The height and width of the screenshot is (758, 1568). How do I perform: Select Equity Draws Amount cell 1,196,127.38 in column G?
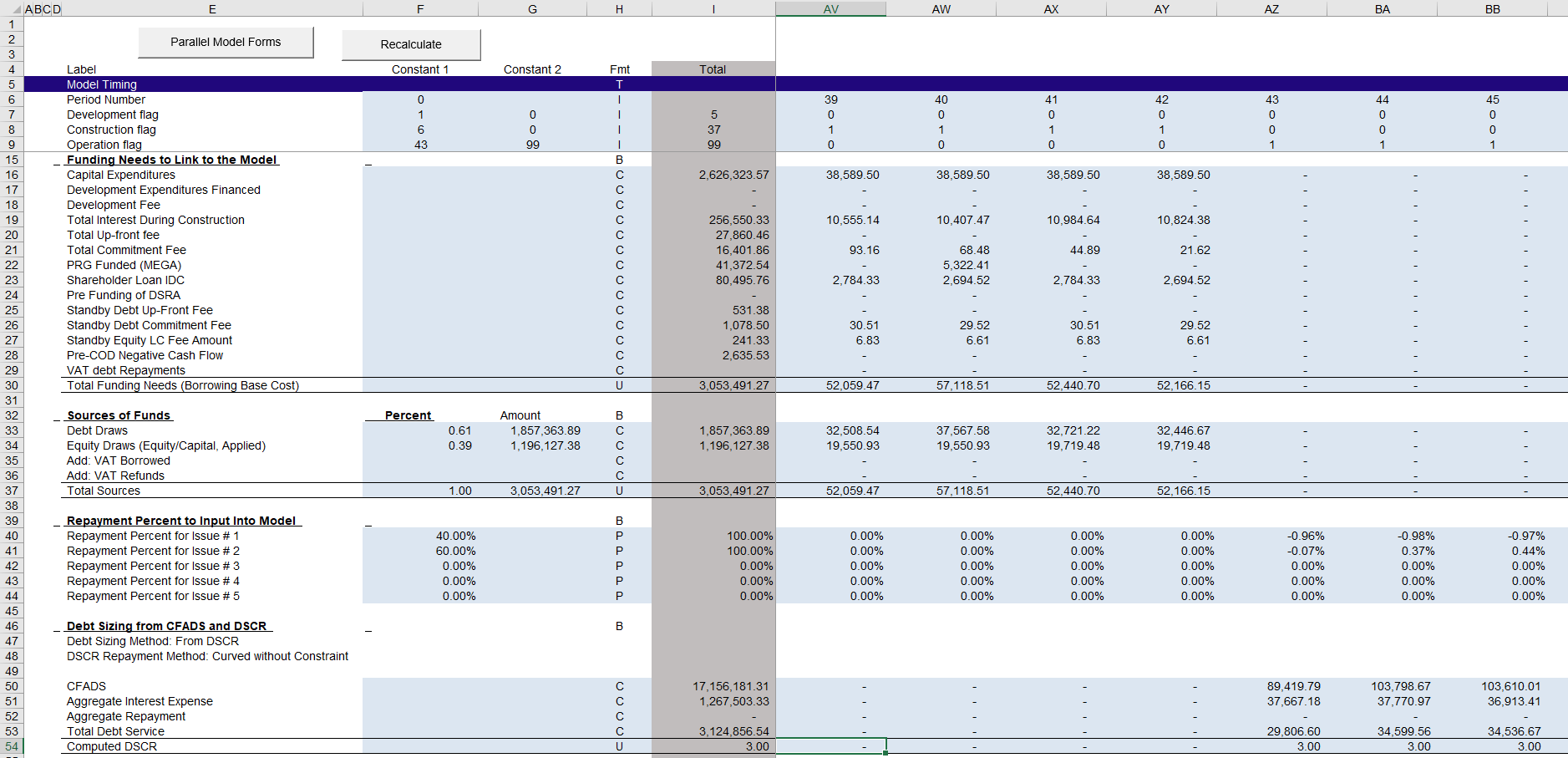click(545, 445)
